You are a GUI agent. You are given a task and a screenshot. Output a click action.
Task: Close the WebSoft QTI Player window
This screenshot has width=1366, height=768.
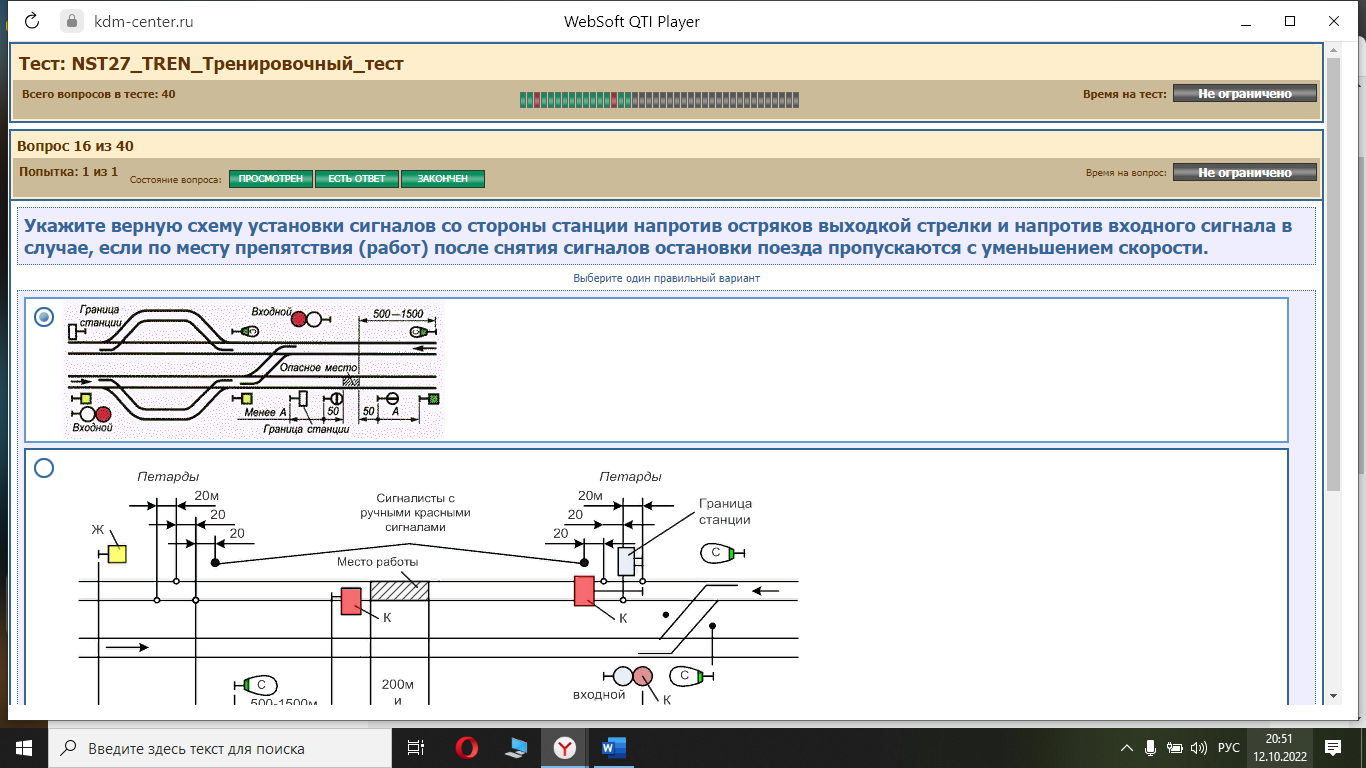(1334, 21)
